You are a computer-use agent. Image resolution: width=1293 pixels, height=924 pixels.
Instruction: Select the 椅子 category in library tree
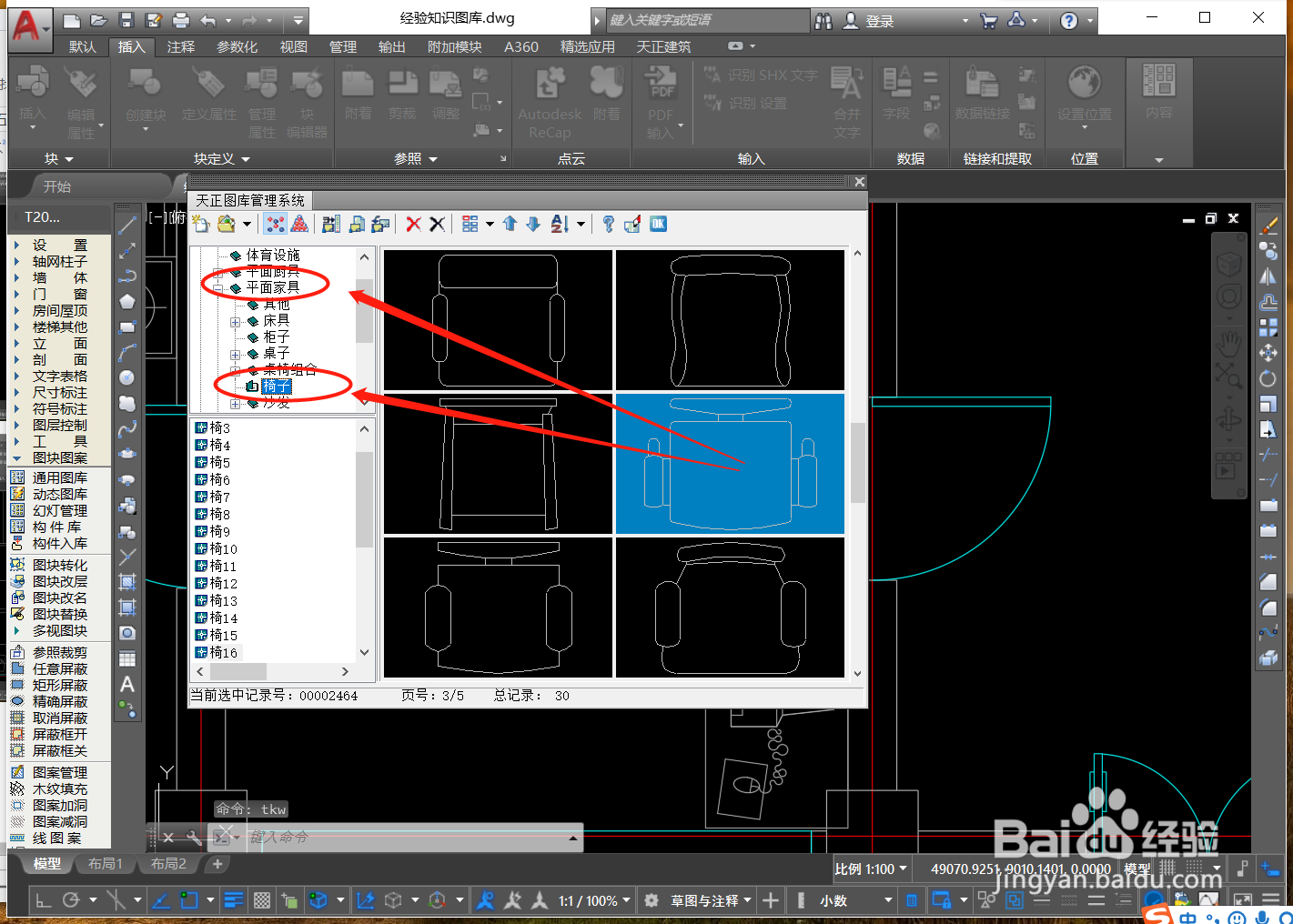click(x=277, y=387)
